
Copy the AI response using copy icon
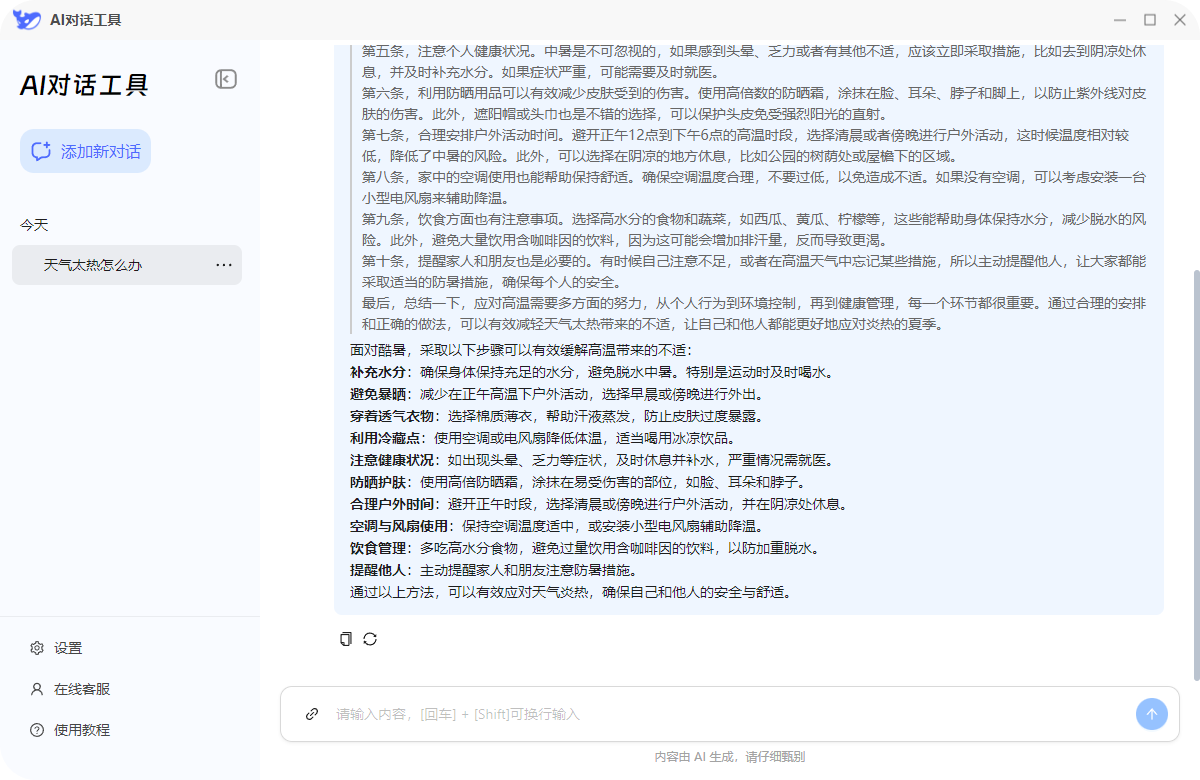pyautogui.click(x=346, y=639)
